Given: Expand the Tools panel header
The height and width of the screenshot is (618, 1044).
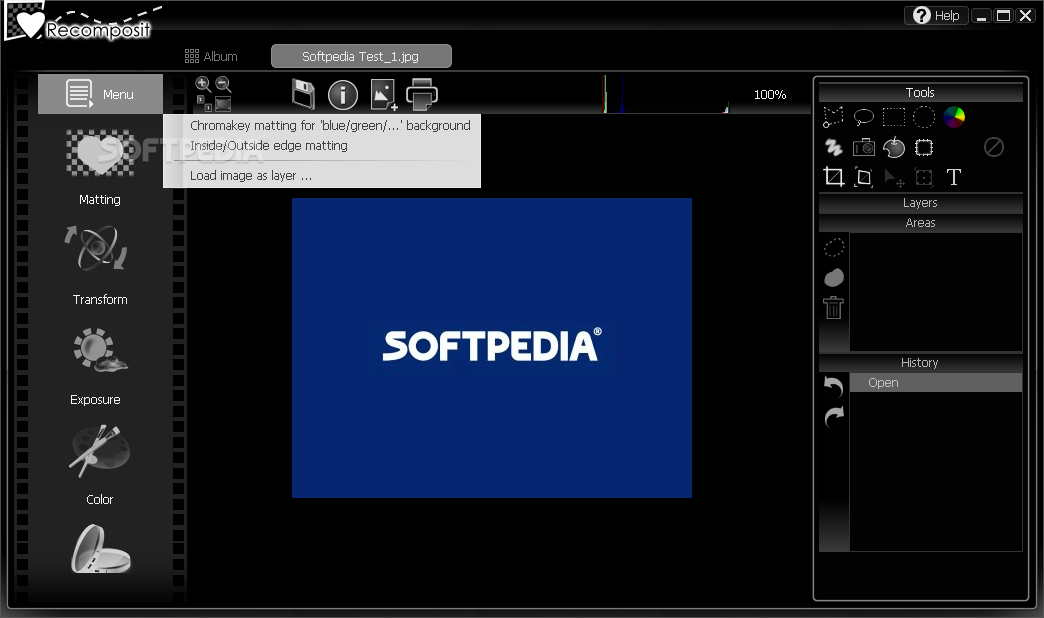Looking at the screenshot, I should (921, 92).
